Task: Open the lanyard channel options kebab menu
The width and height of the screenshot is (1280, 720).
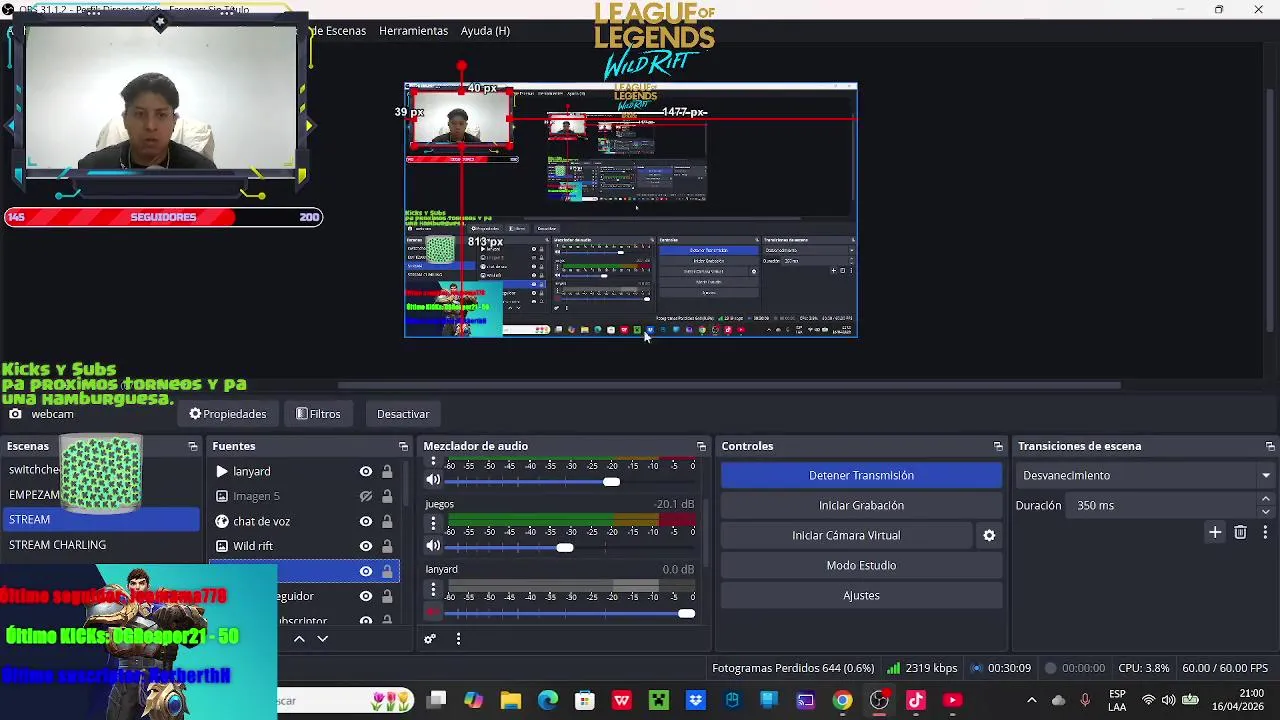Action: coord(433,588)
